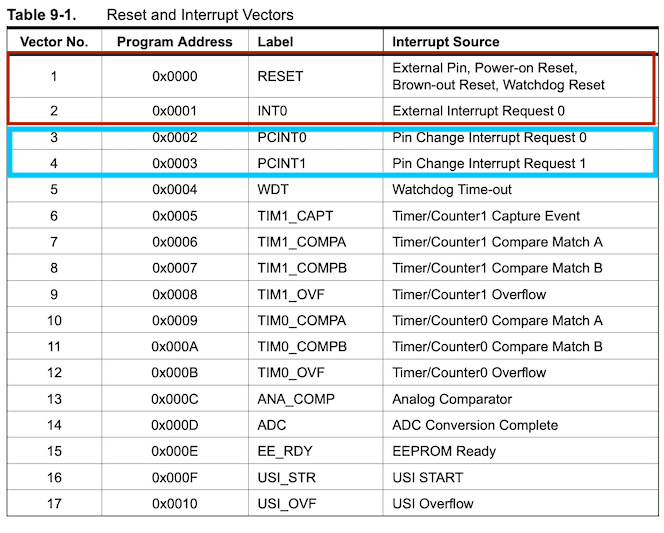Select the TIM1_CAPT label cell
664x533 pixels.
point(296,216)
